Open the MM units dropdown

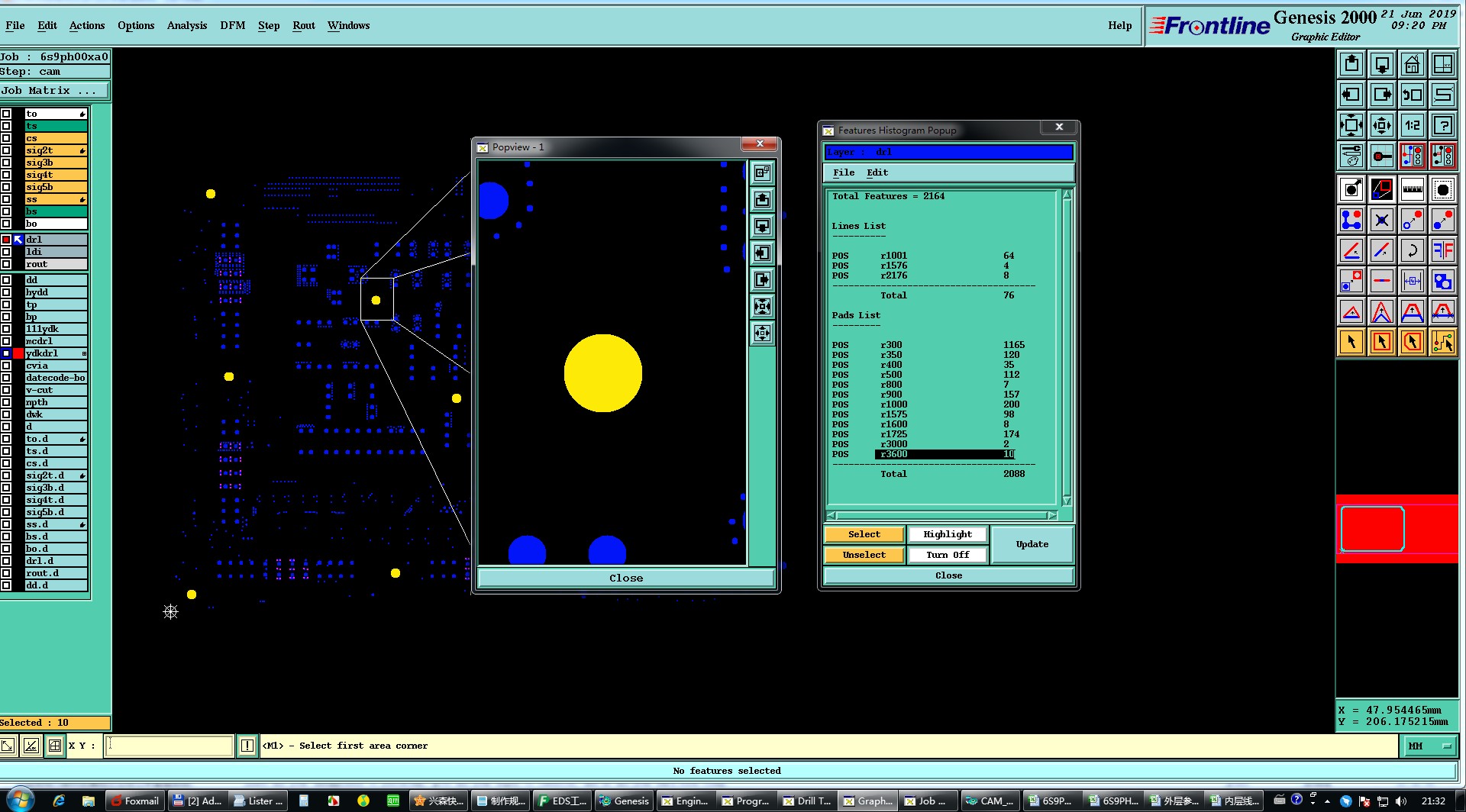[x=1429, y=746]
